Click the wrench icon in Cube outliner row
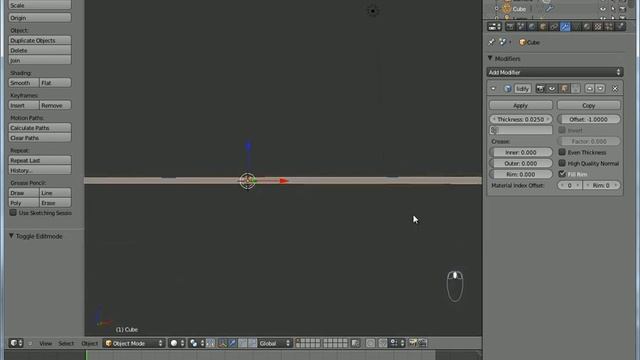 [549, 9]
